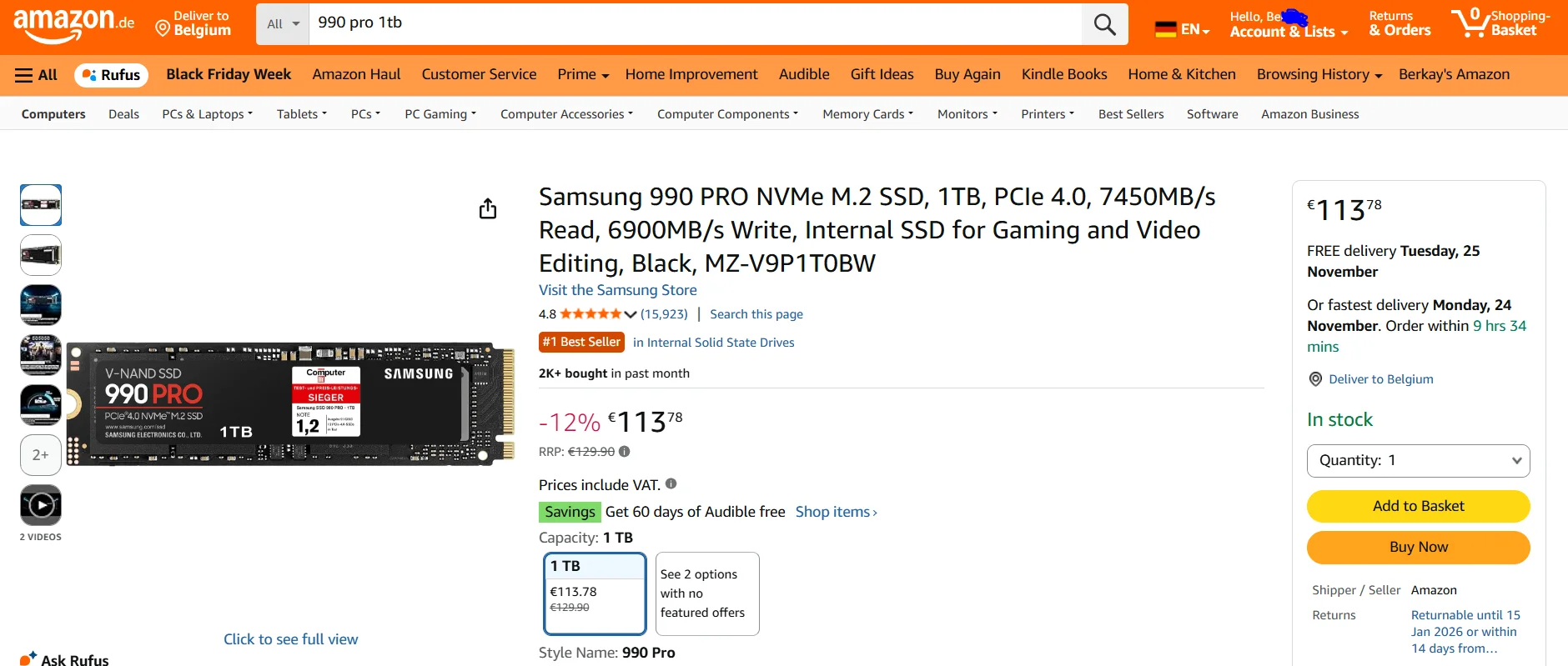Click the Add to Basket button
The height and width of the screenshot is (666, 1568).
click(1418, 506)
